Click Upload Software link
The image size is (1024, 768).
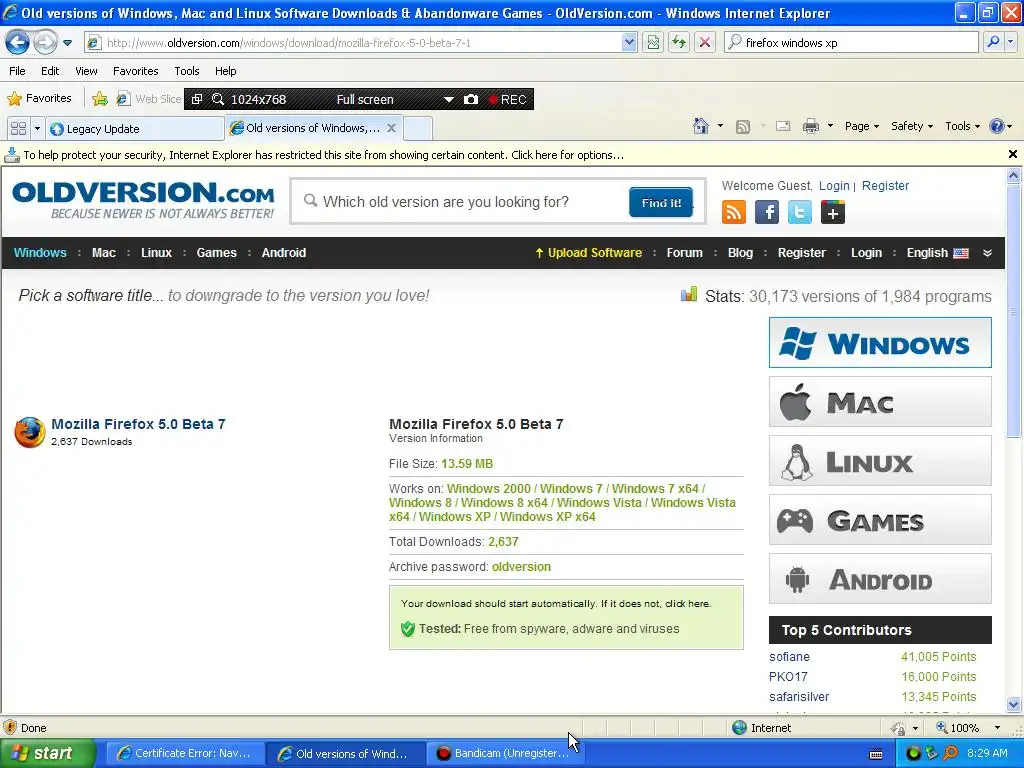tap(588, 253)
